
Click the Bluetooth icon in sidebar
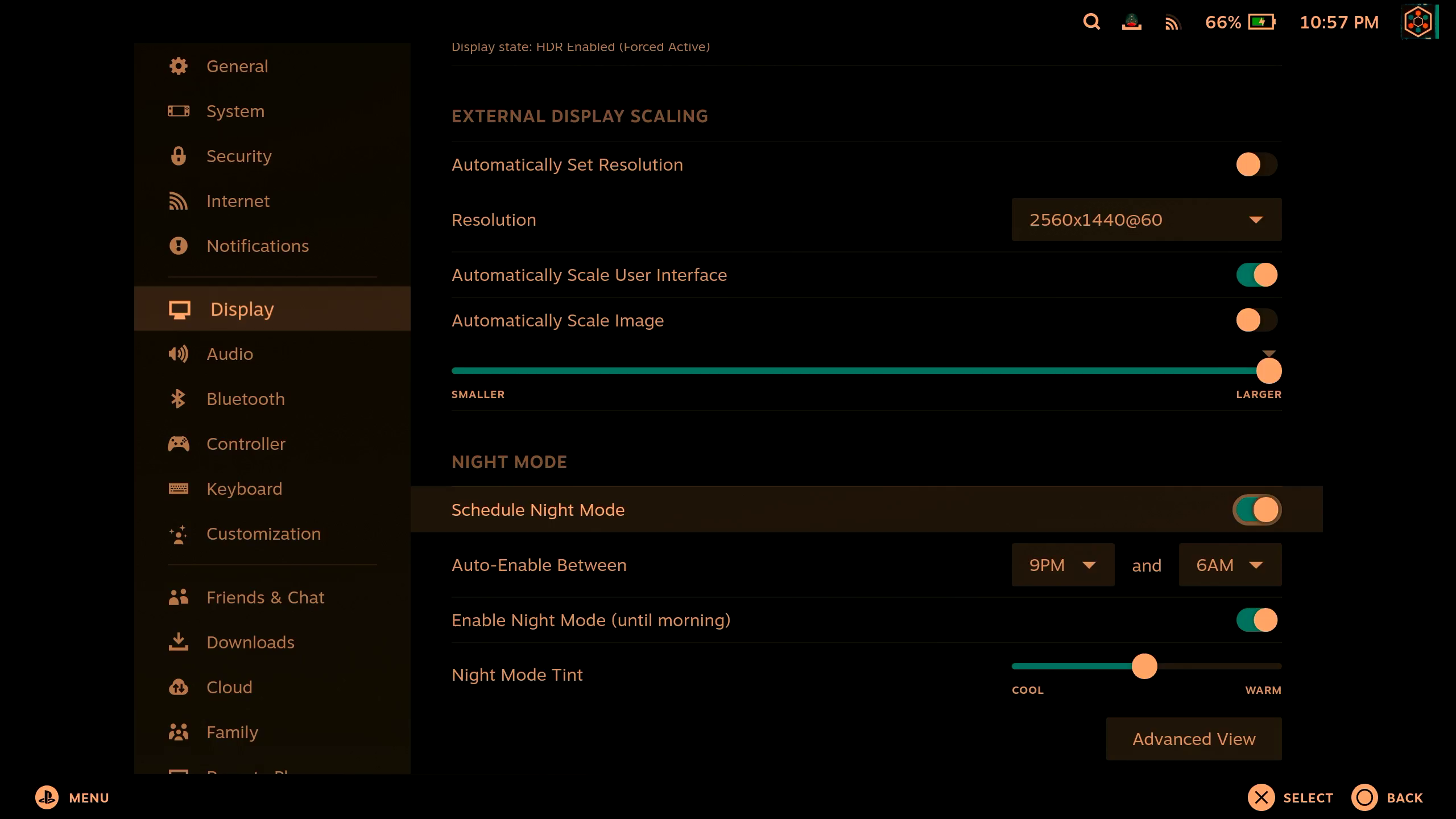coord(178,399)
